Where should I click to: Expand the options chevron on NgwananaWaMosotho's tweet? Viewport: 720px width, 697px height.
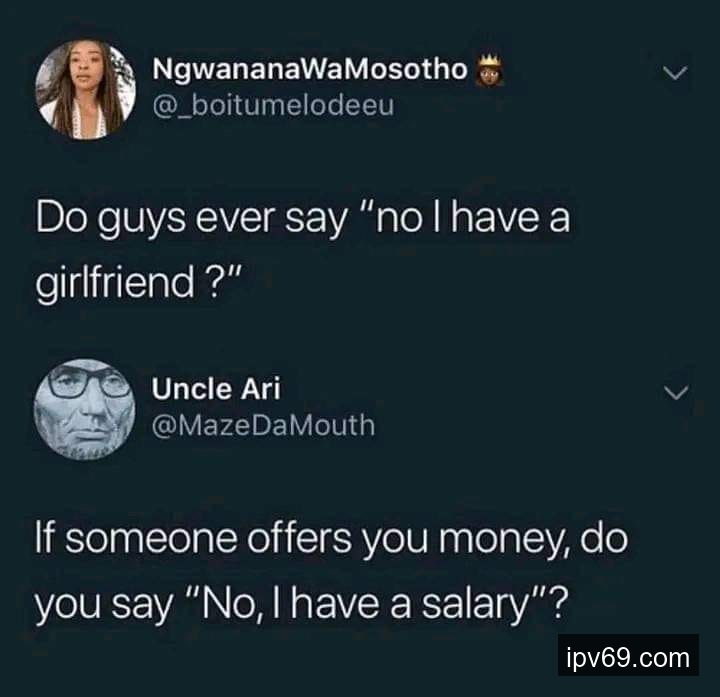pyautogui.click(x=675, y=73)
